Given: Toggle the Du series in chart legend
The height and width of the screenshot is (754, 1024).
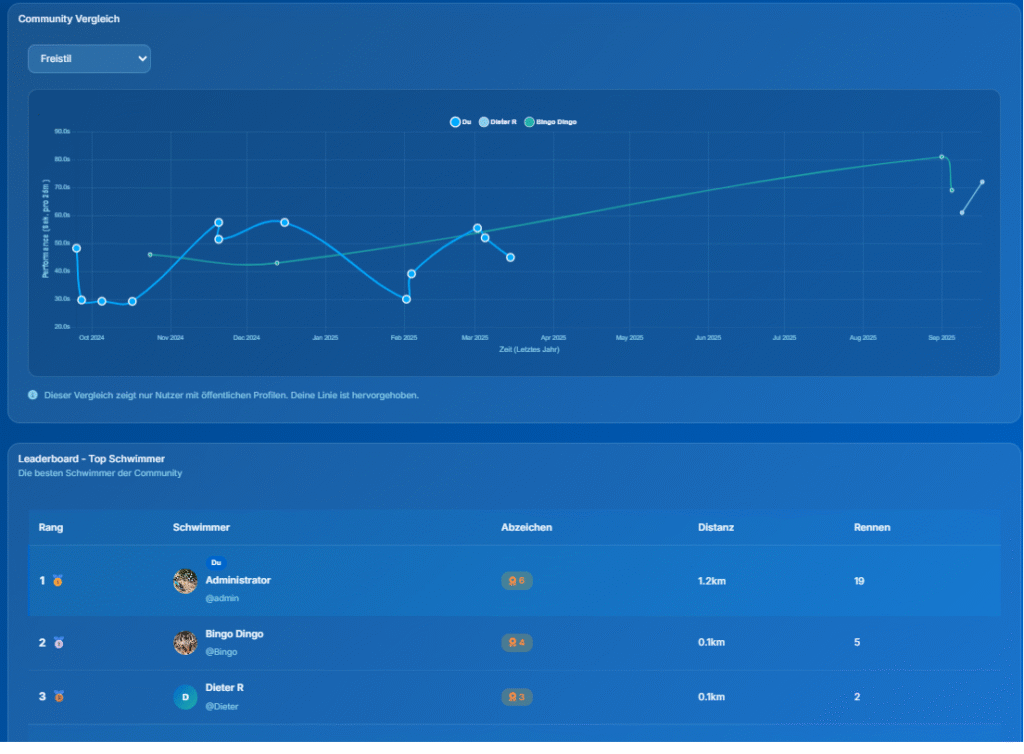Looking at the screenshot, I should 461,122.
